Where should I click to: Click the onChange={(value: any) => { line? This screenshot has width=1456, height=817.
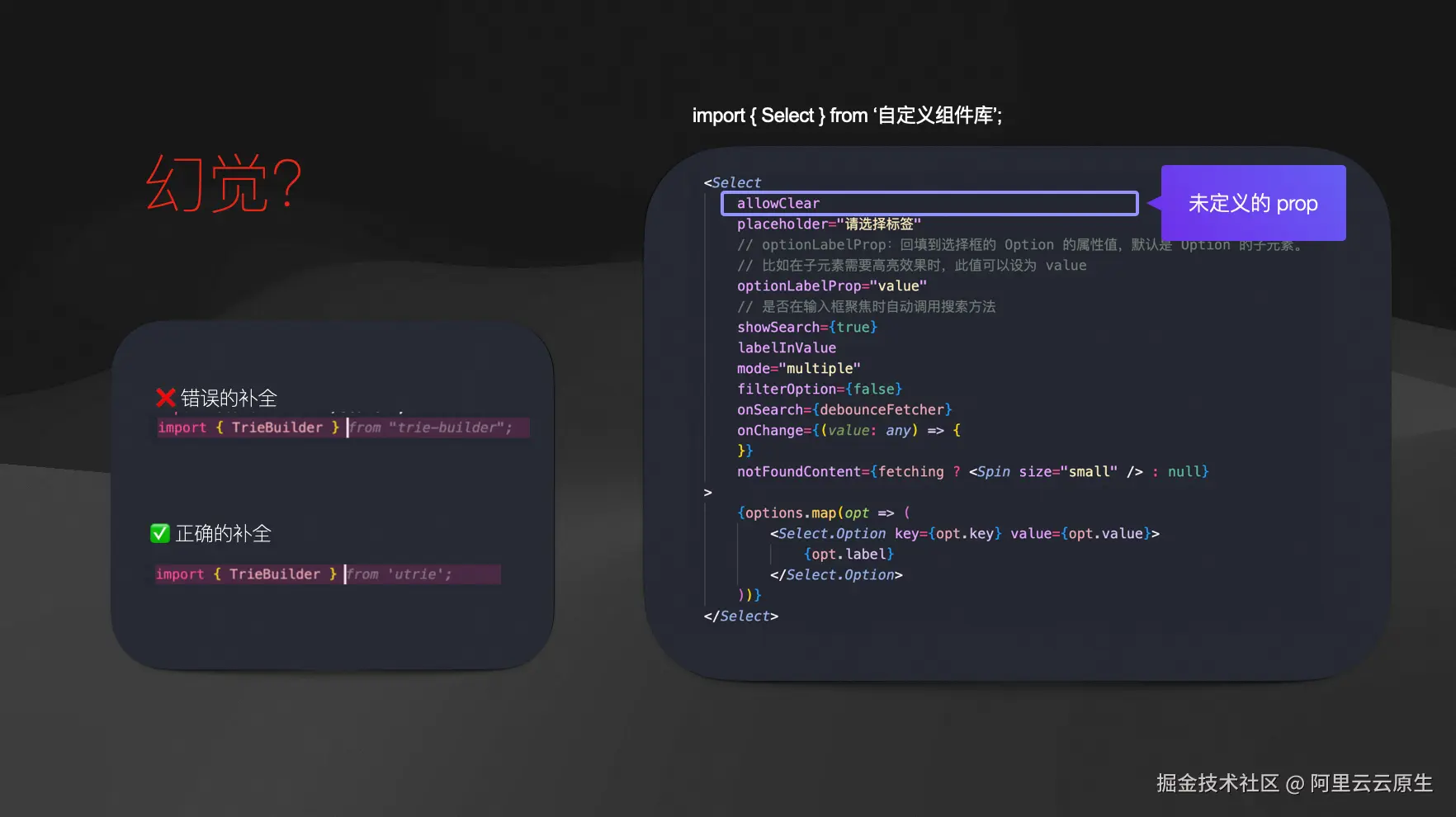(x=849, y=430)
